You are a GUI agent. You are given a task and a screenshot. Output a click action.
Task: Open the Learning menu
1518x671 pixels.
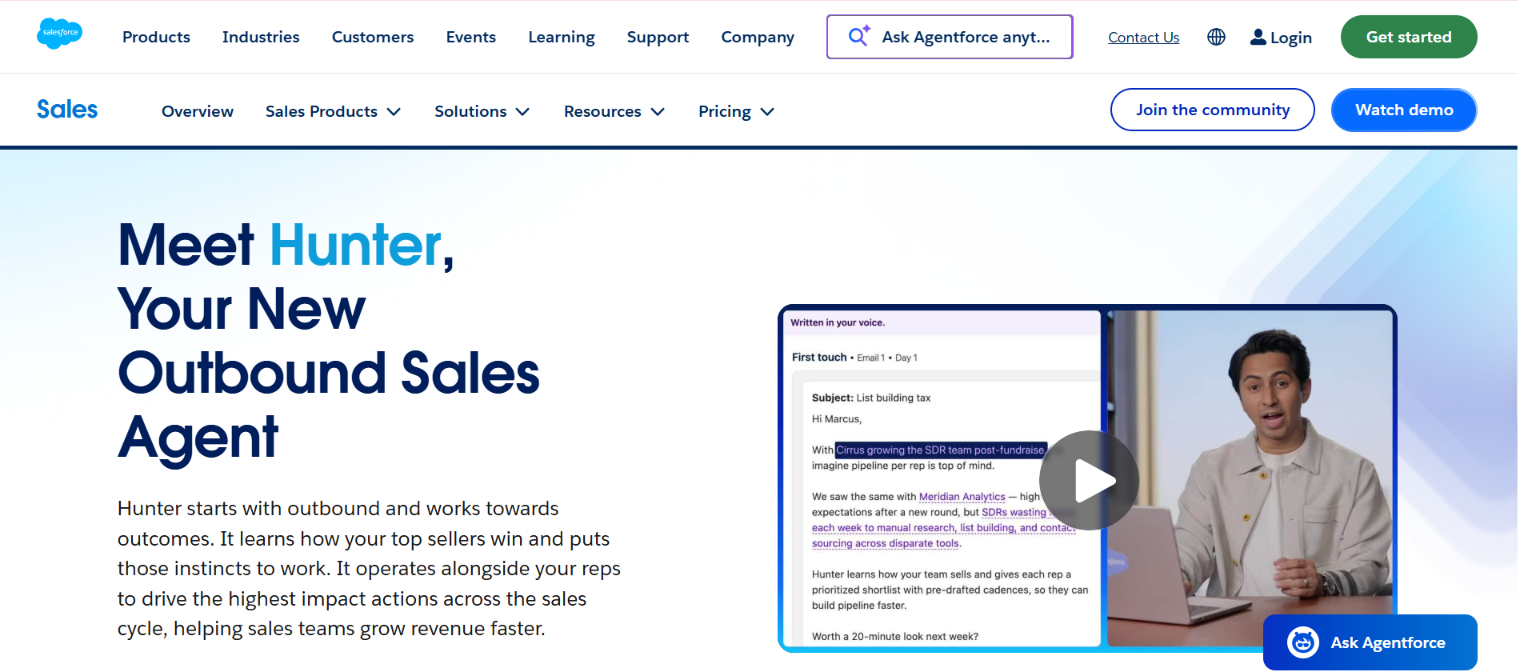561,37
